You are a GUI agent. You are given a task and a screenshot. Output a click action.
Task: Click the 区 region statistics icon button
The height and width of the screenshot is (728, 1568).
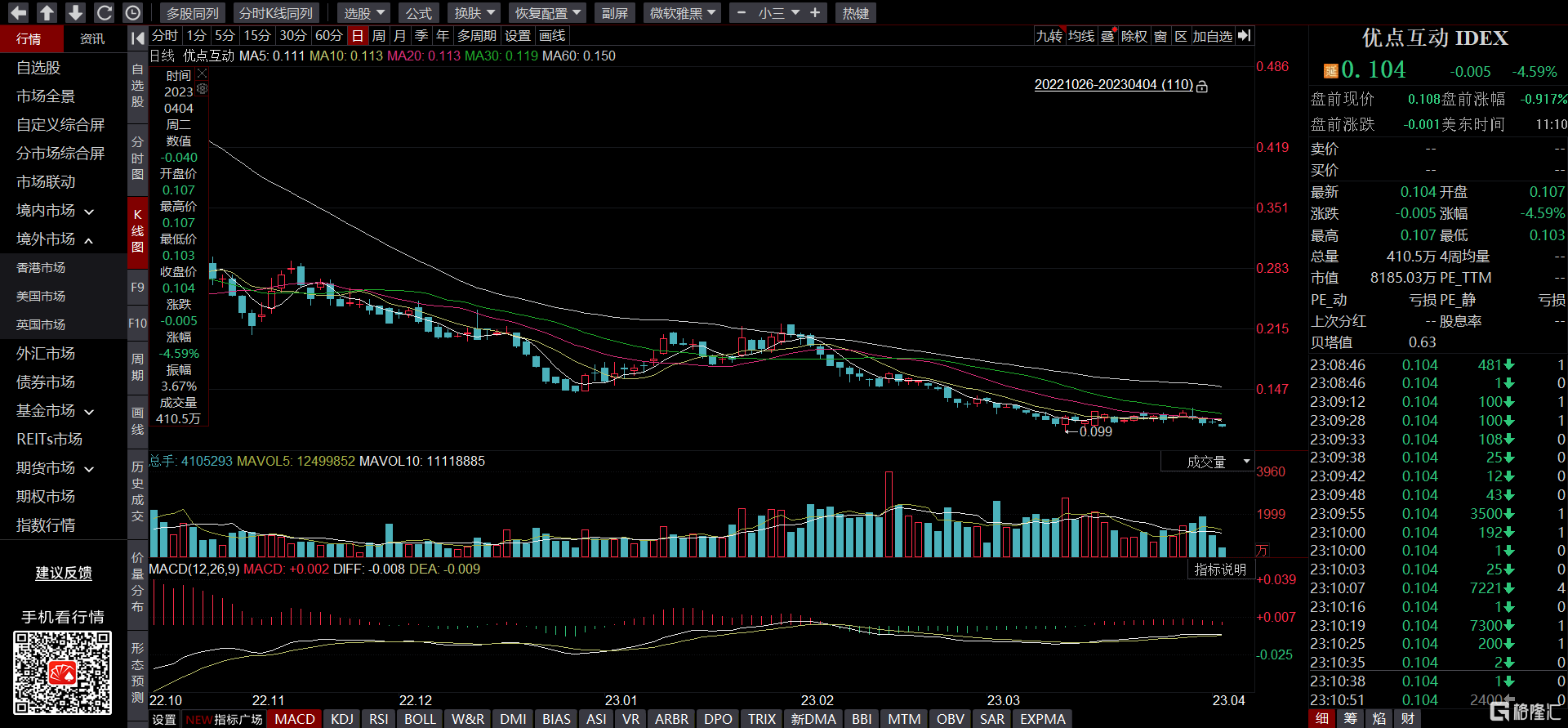pyautogui.click(x=1181, y=36)
